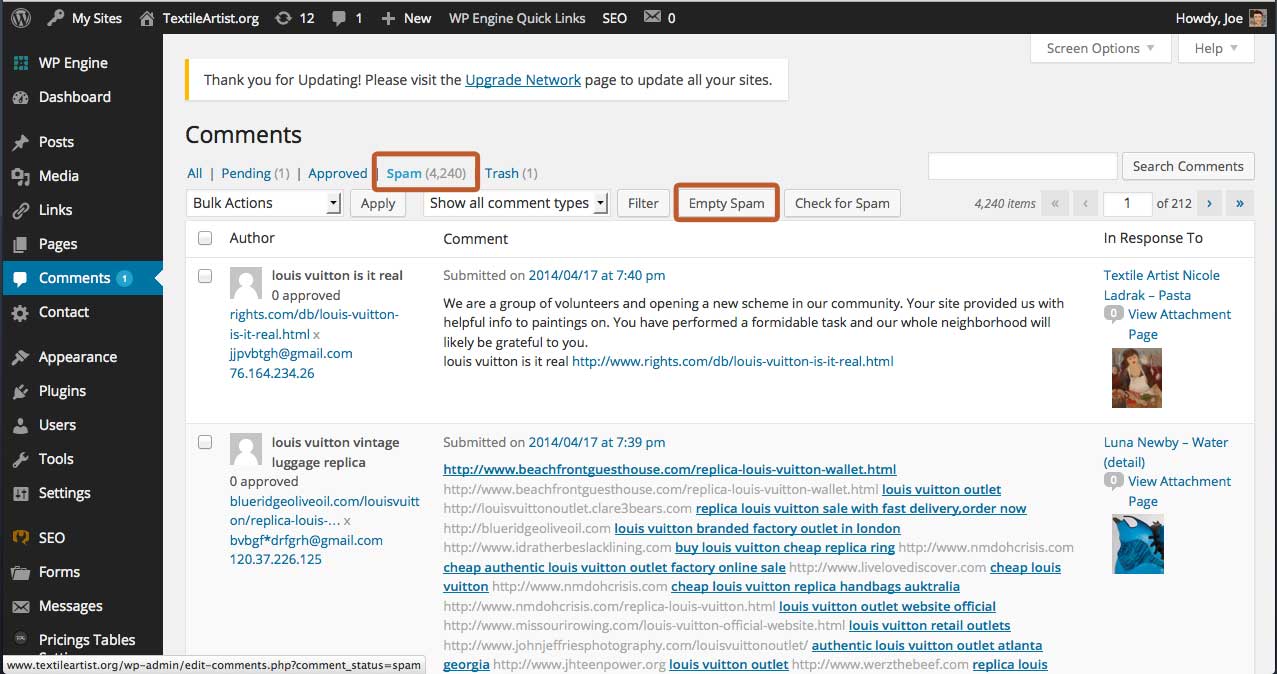This screenshot has width=1277, height=674.
Task: Click the plus New content icon
Action: click(388, 18)
